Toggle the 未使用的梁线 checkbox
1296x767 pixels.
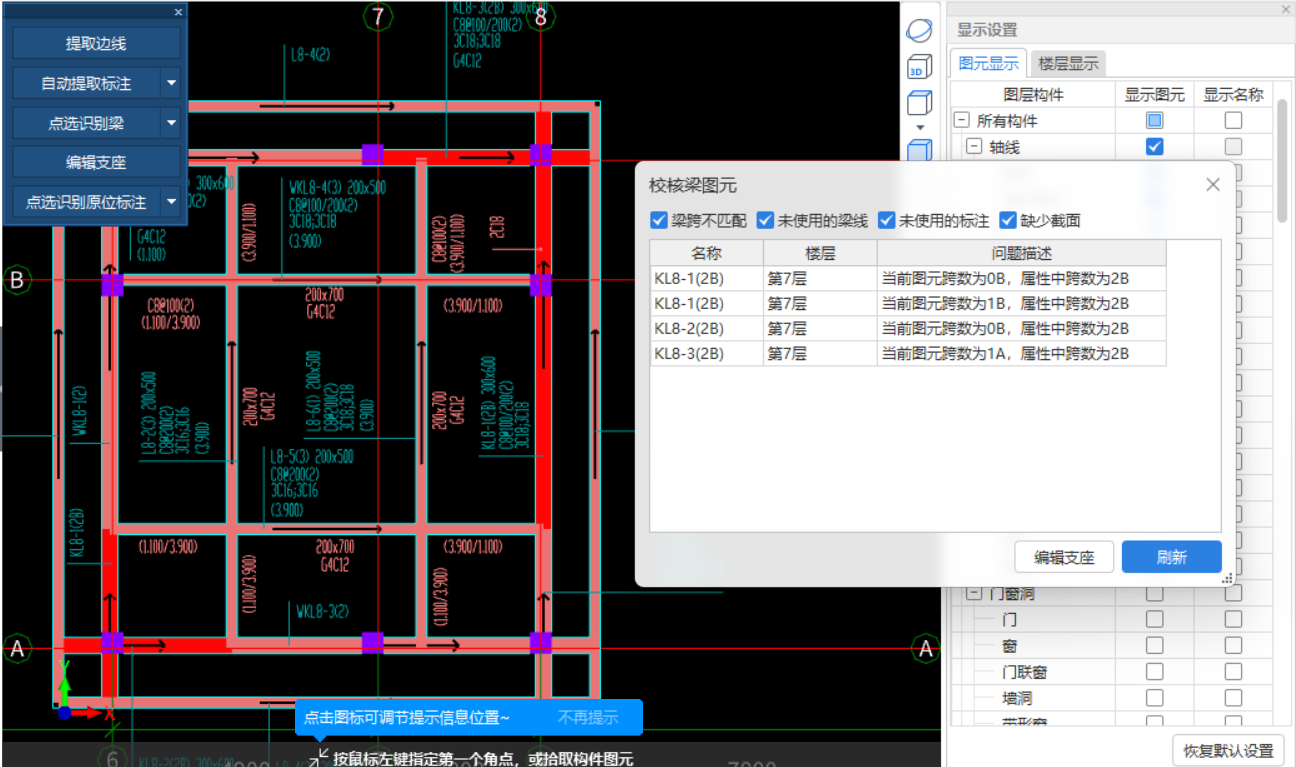(x=766, y=220)
